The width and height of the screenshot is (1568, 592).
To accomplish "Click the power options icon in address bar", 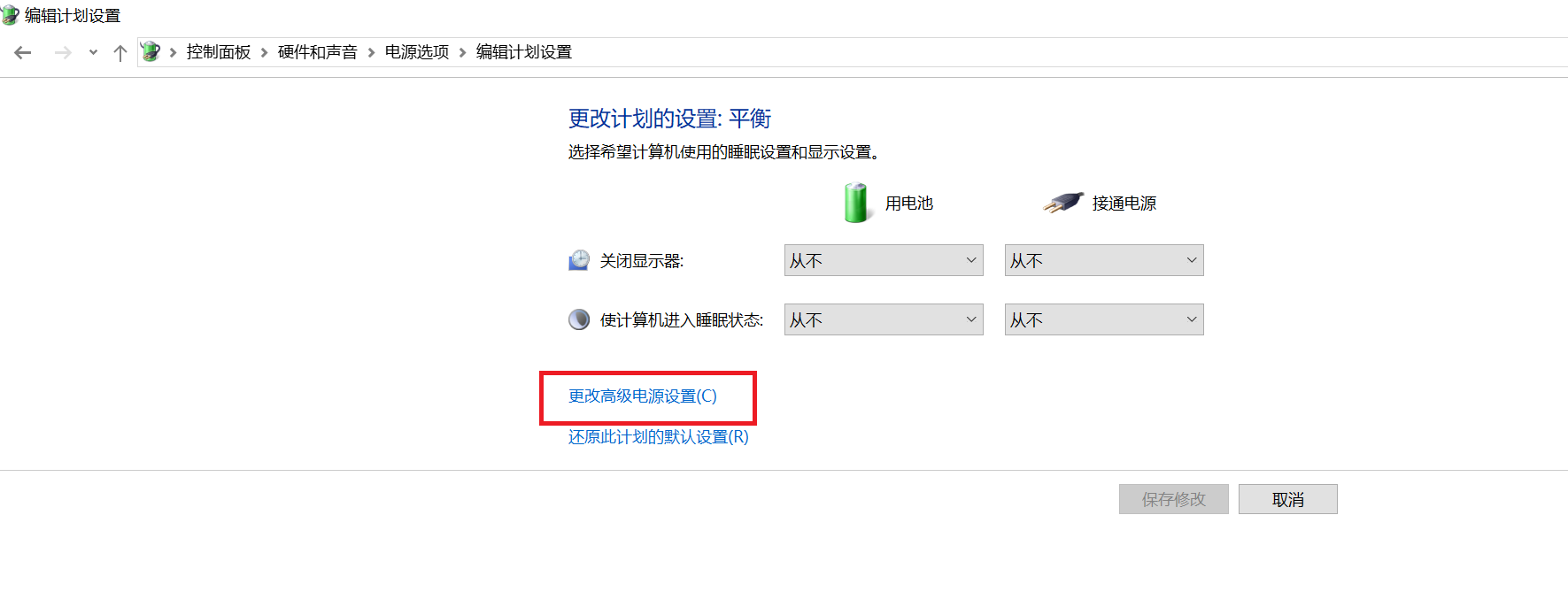I will [x=151, y=52].
